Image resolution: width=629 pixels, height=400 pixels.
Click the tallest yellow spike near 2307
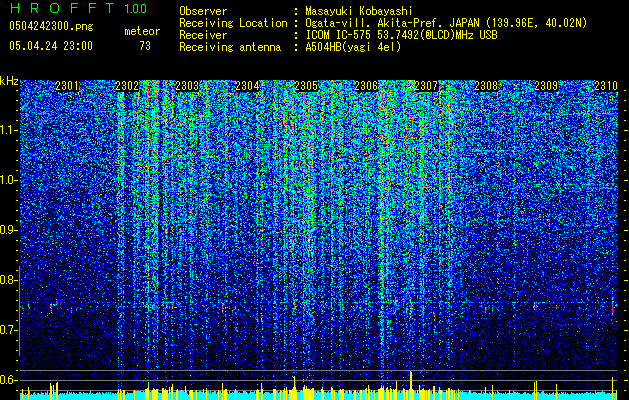(411, 386)
